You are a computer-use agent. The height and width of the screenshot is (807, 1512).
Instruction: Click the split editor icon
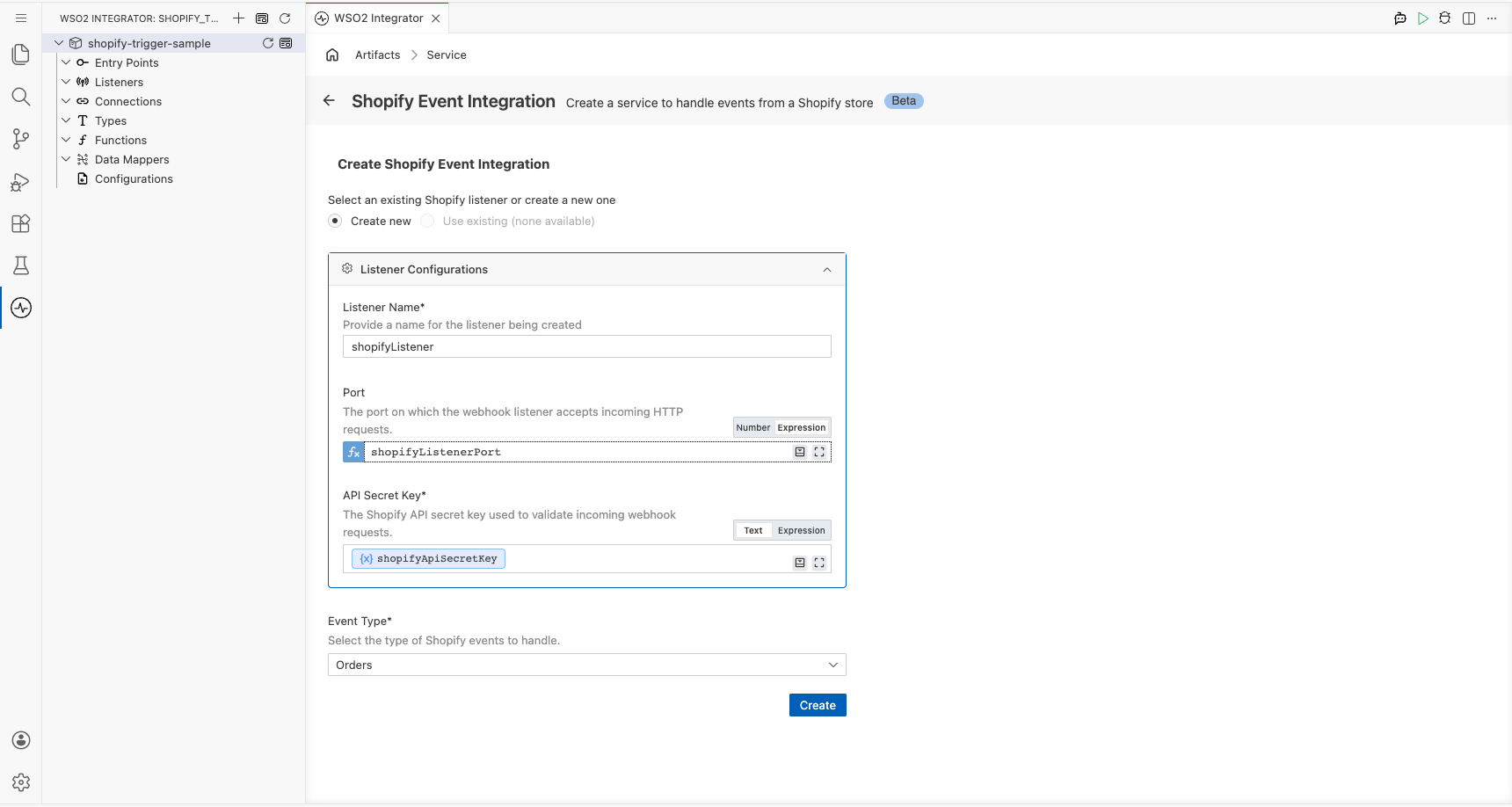1469,18
